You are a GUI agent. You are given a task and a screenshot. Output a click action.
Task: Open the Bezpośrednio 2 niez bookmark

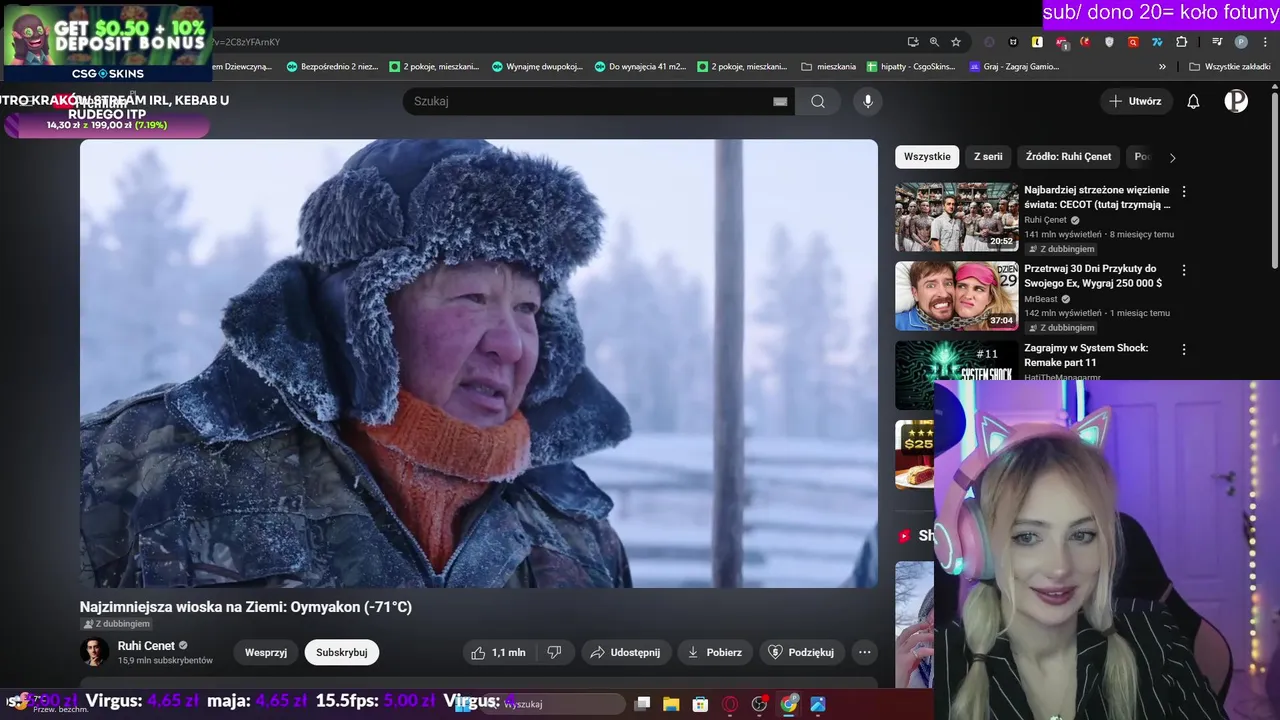pos(332,67)
